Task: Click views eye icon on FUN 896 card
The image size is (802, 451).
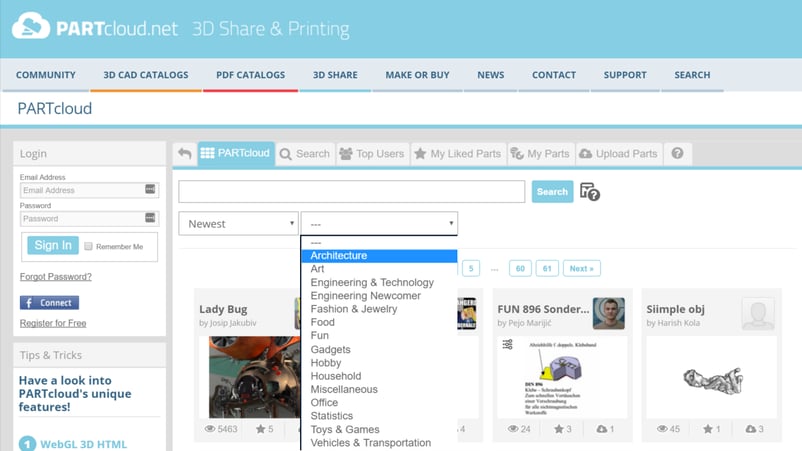Action: pos(513,429)
